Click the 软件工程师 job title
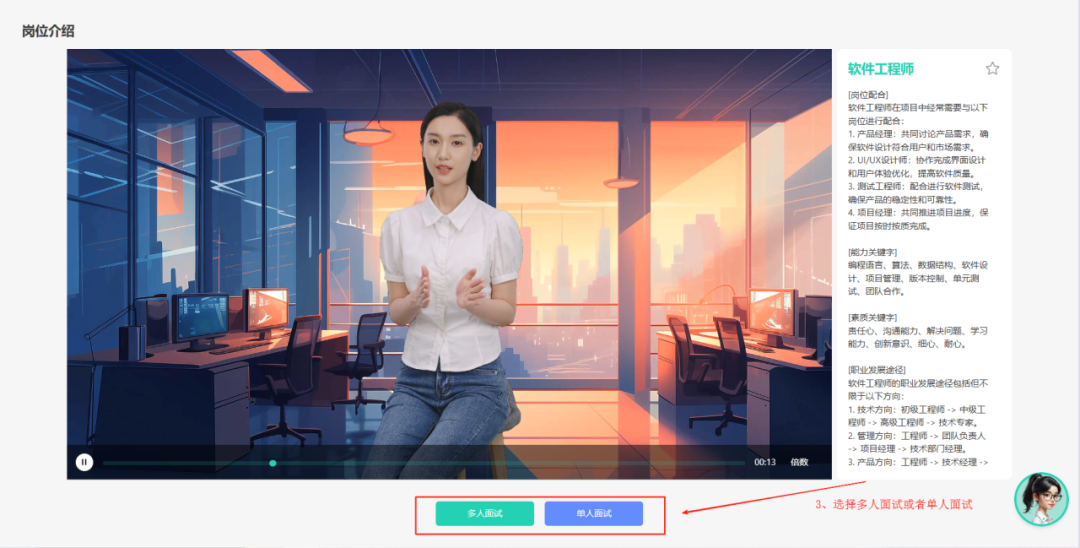Viewport: 1080px width, 548px height. pyautogui.click(x=881, y=69)
